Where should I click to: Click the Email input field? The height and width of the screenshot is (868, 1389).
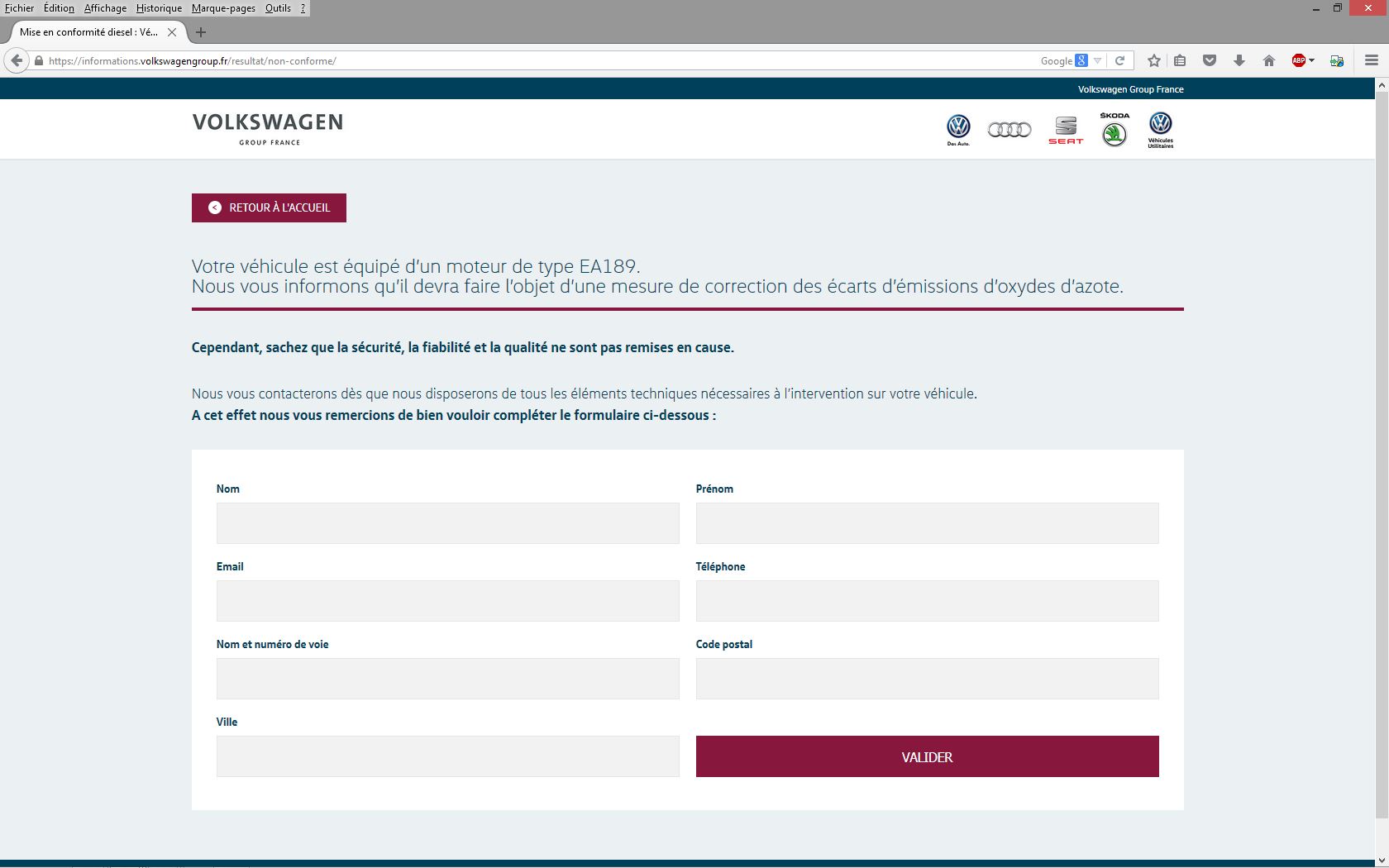447,601
